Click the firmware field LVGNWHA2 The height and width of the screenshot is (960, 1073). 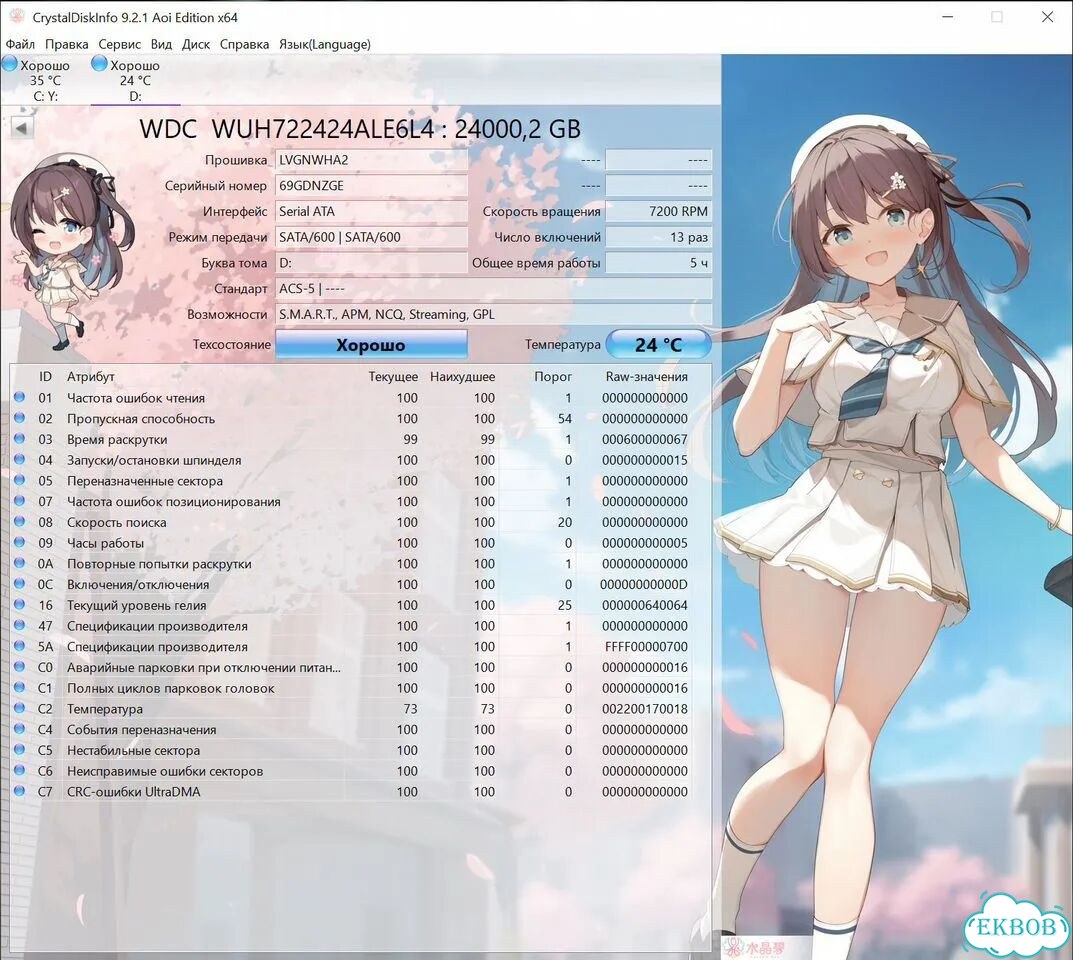372,160
